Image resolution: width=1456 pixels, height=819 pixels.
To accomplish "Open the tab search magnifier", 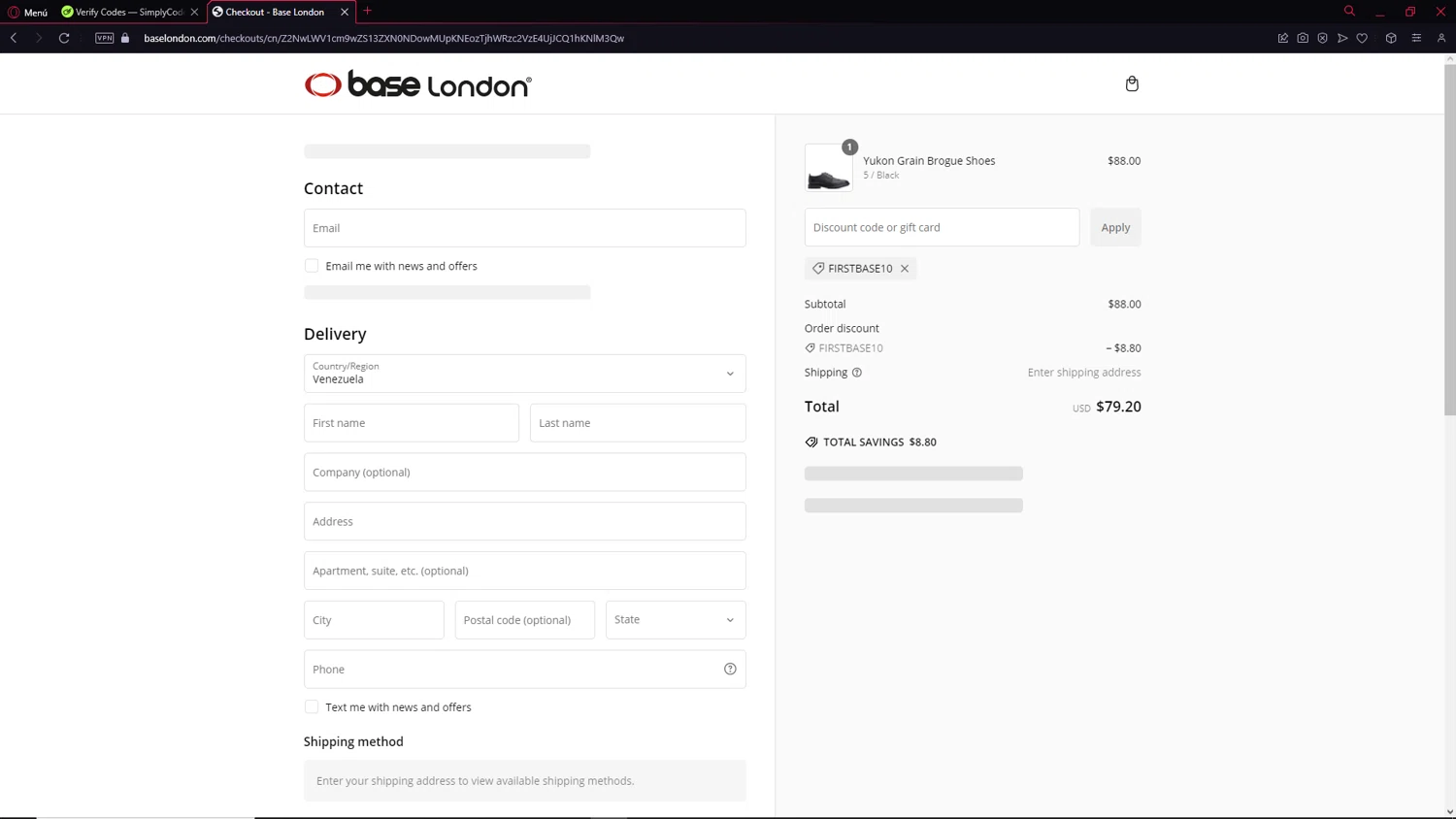I will coord(1349,12).
